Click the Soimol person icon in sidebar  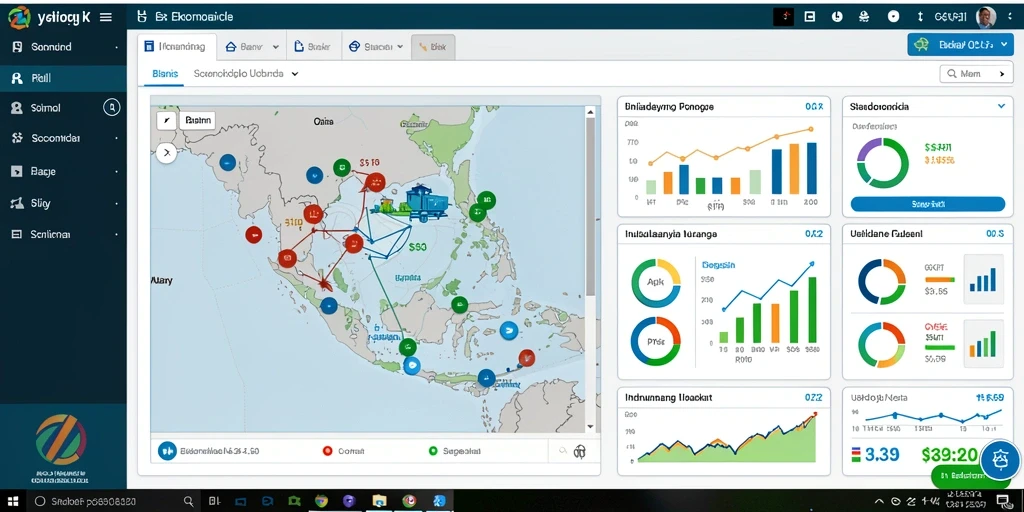tap(17, 108)
